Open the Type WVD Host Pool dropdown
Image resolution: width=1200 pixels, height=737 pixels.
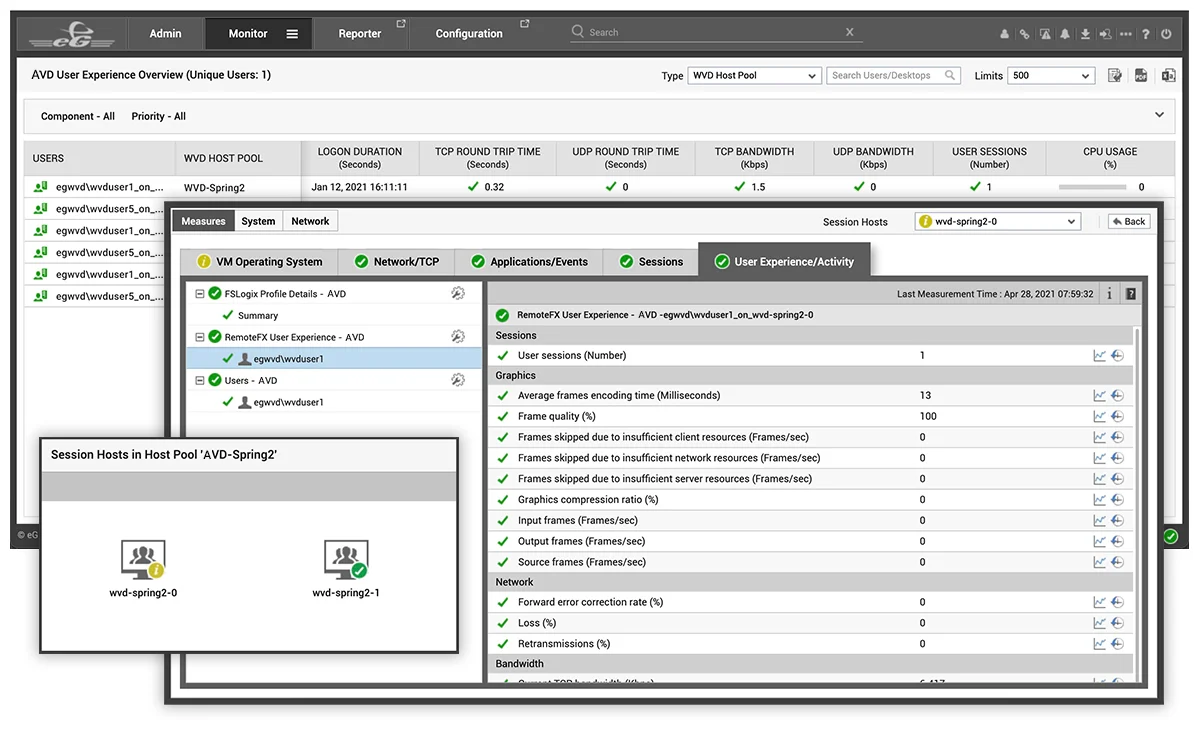click(x=755, y=75)
